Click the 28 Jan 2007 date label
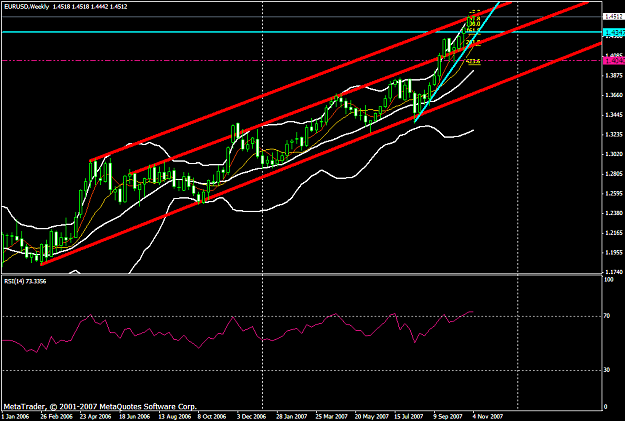625x421 pixels. click(x=292, y=417)
